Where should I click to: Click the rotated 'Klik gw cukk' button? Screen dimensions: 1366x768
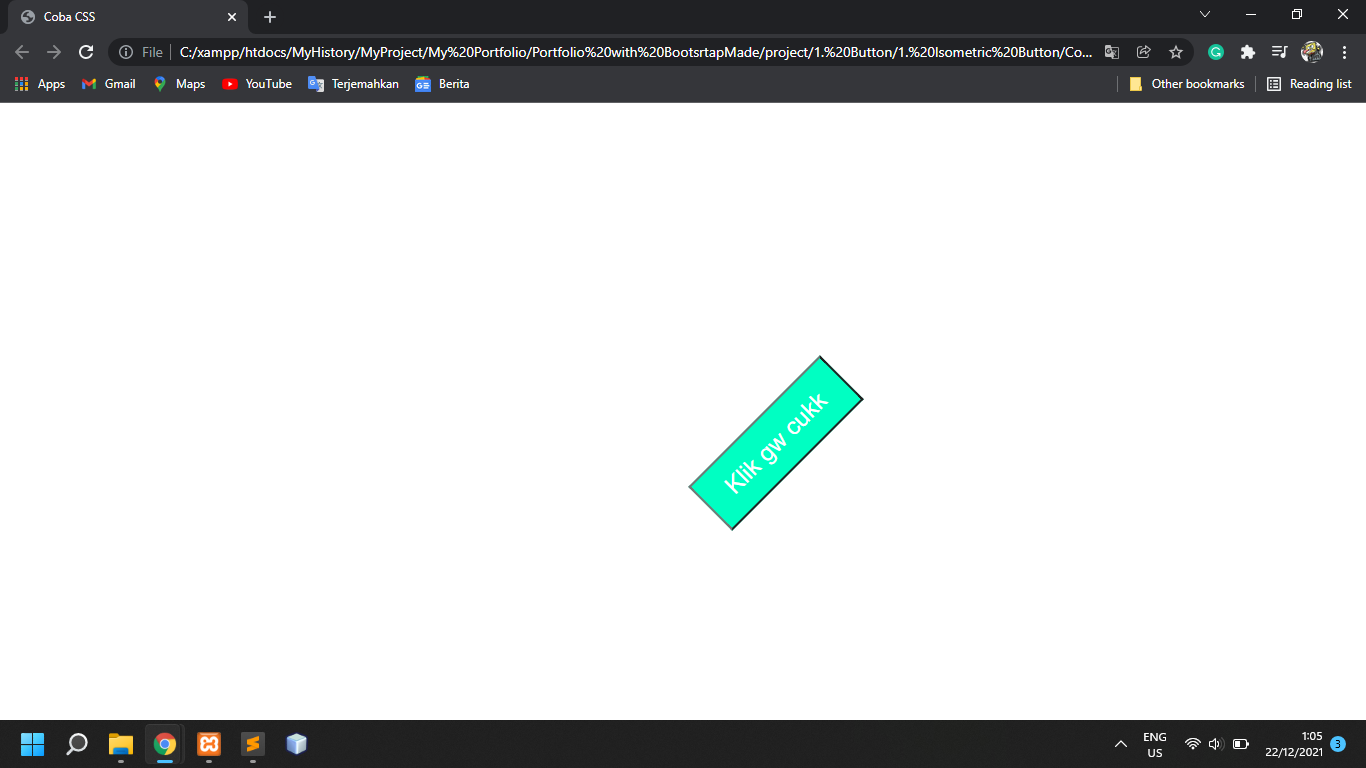click(x=776, y=443)
